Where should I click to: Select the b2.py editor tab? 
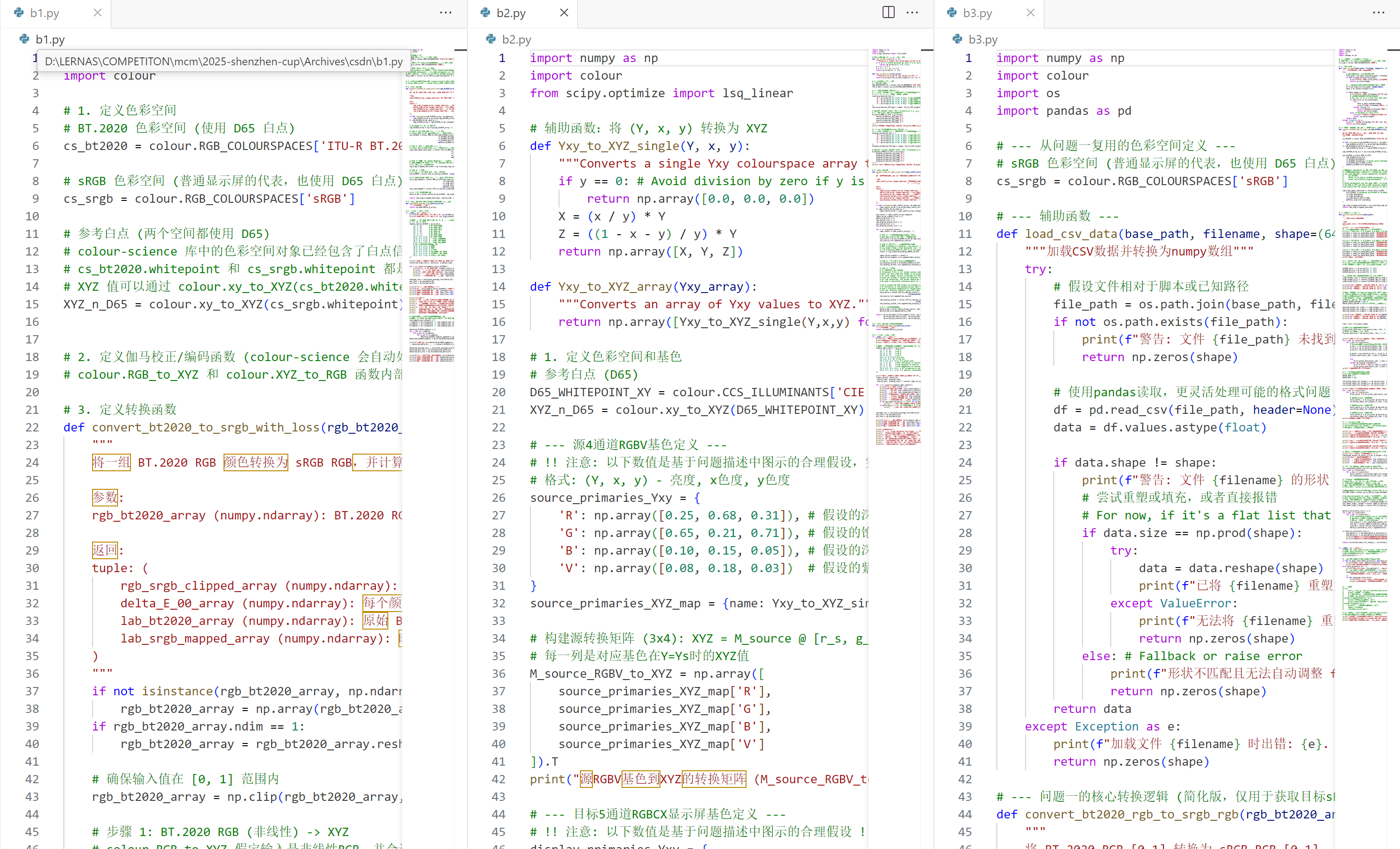(x=511, y=13)
